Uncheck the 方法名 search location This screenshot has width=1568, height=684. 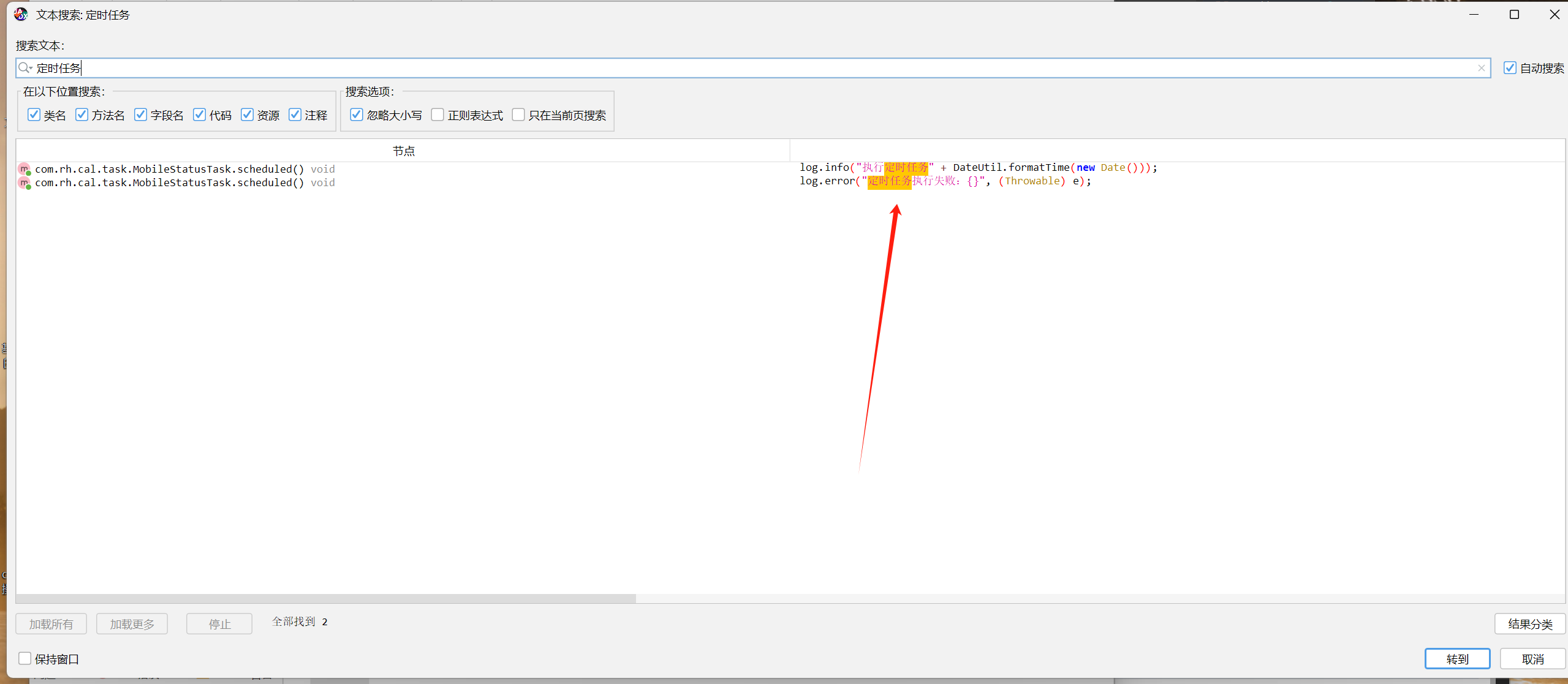pyautogui.click(x=81, y=115)
